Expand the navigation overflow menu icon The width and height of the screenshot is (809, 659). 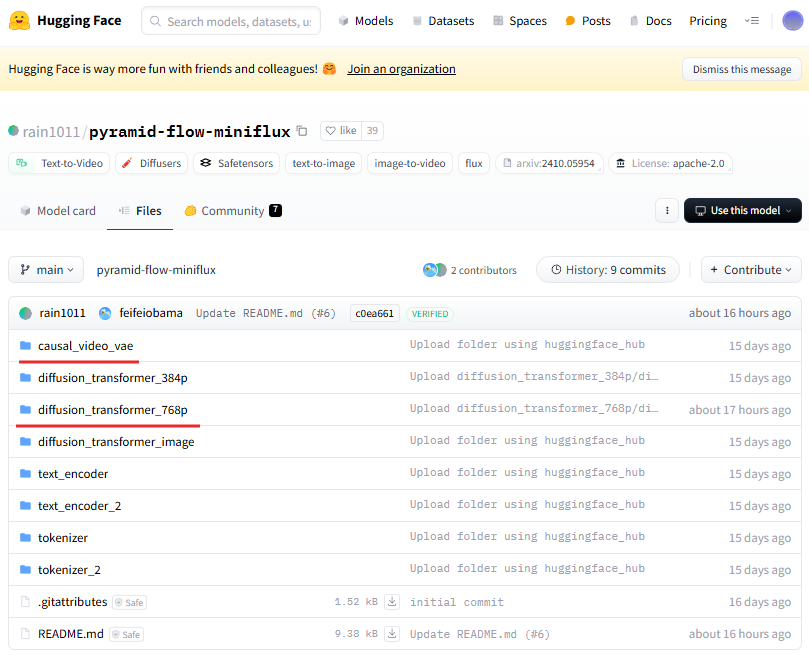[752, 21]
